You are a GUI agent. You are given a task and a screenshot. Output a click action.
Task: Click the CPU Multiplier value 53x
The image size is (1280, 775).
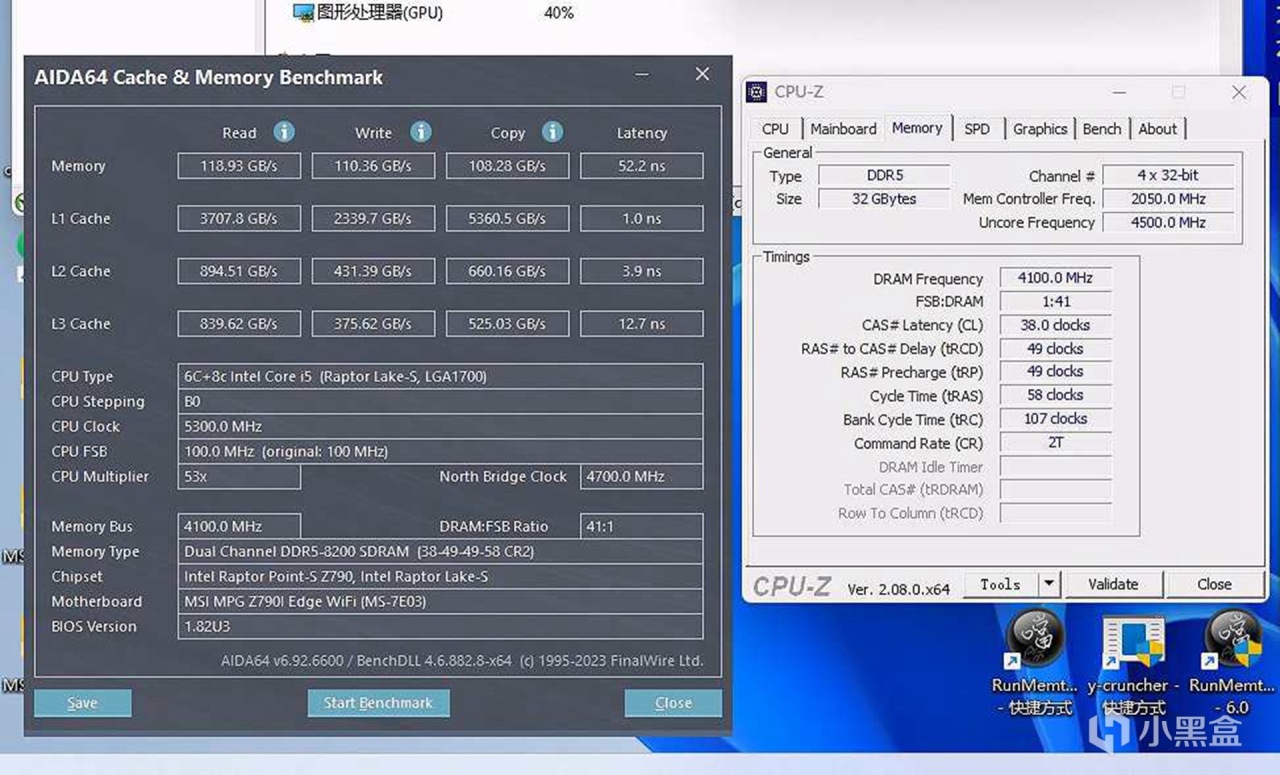[239, 477]
